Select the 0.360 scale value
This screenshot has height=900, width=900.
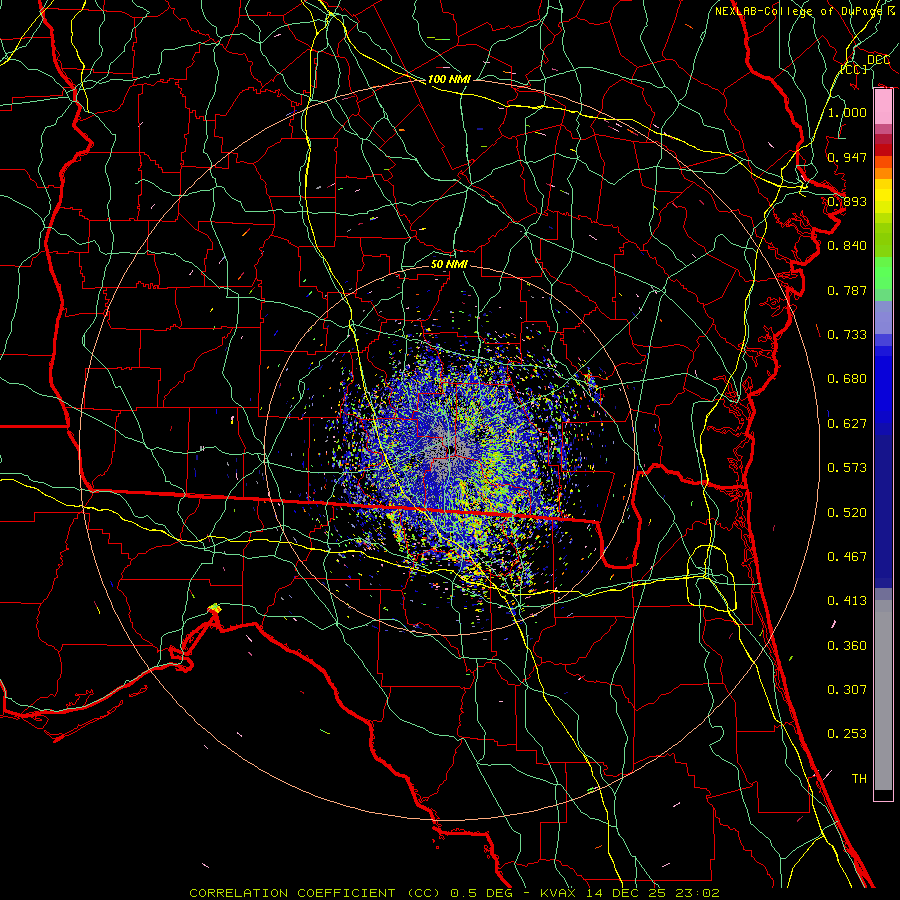pyautogui.click(x=847, y=646)
